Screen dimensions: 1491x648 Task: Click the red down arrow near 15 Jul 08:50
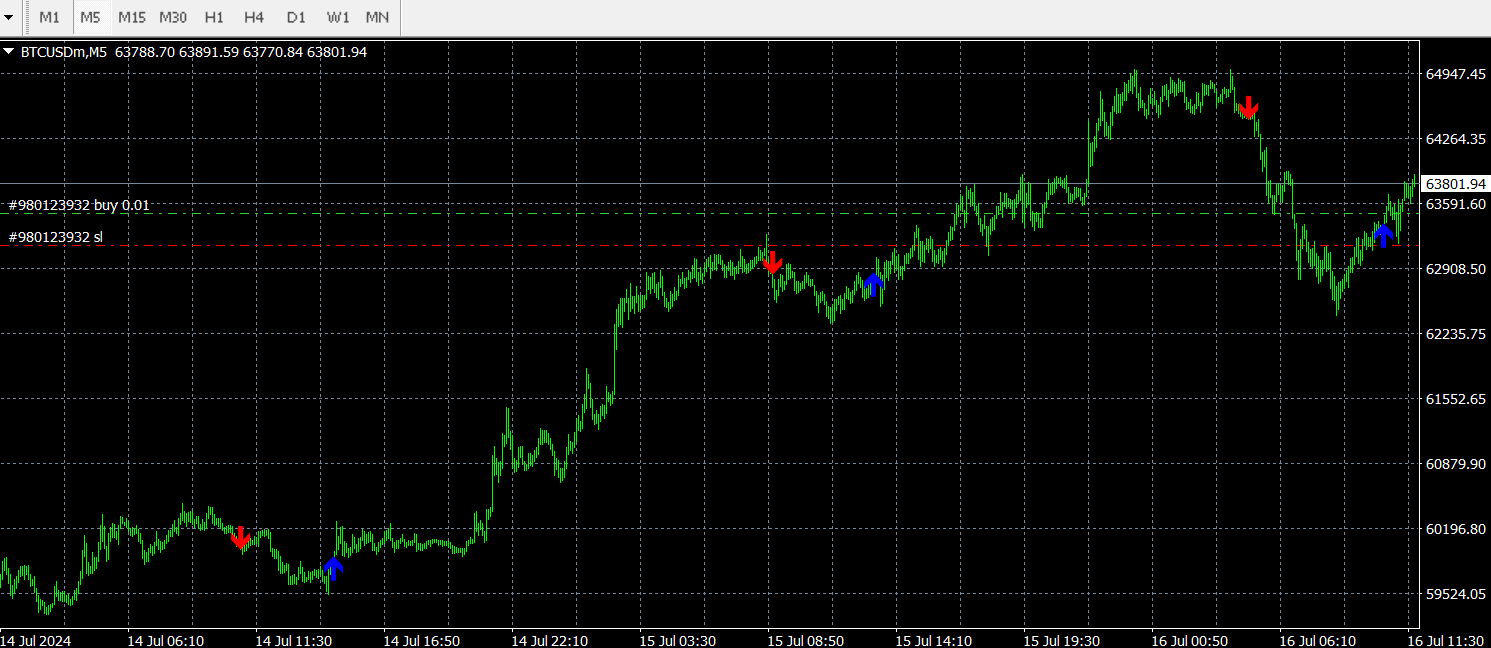772,263
